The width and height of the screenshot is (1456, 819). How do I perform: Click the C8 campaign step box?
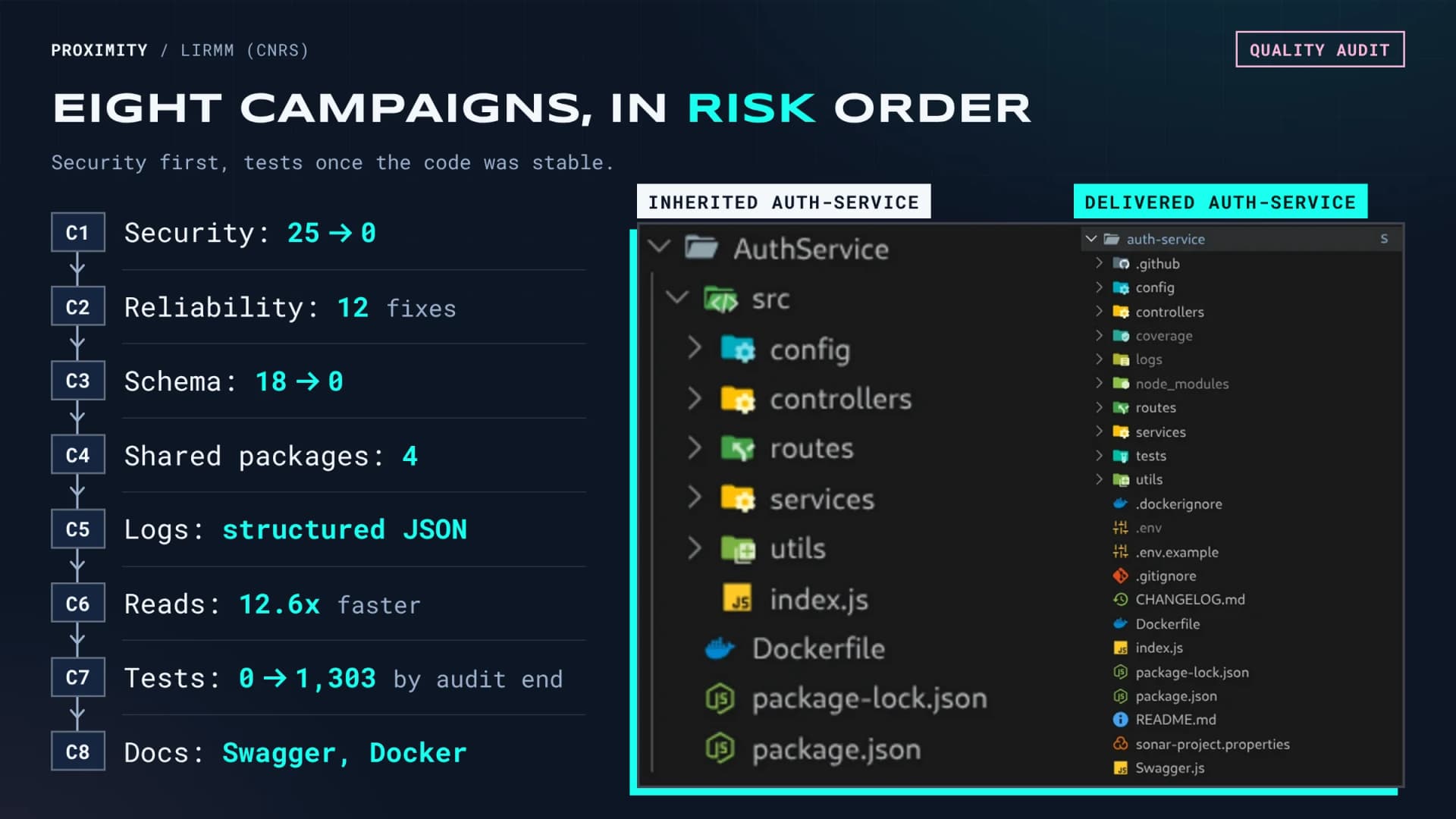click(x=77, y=751)
